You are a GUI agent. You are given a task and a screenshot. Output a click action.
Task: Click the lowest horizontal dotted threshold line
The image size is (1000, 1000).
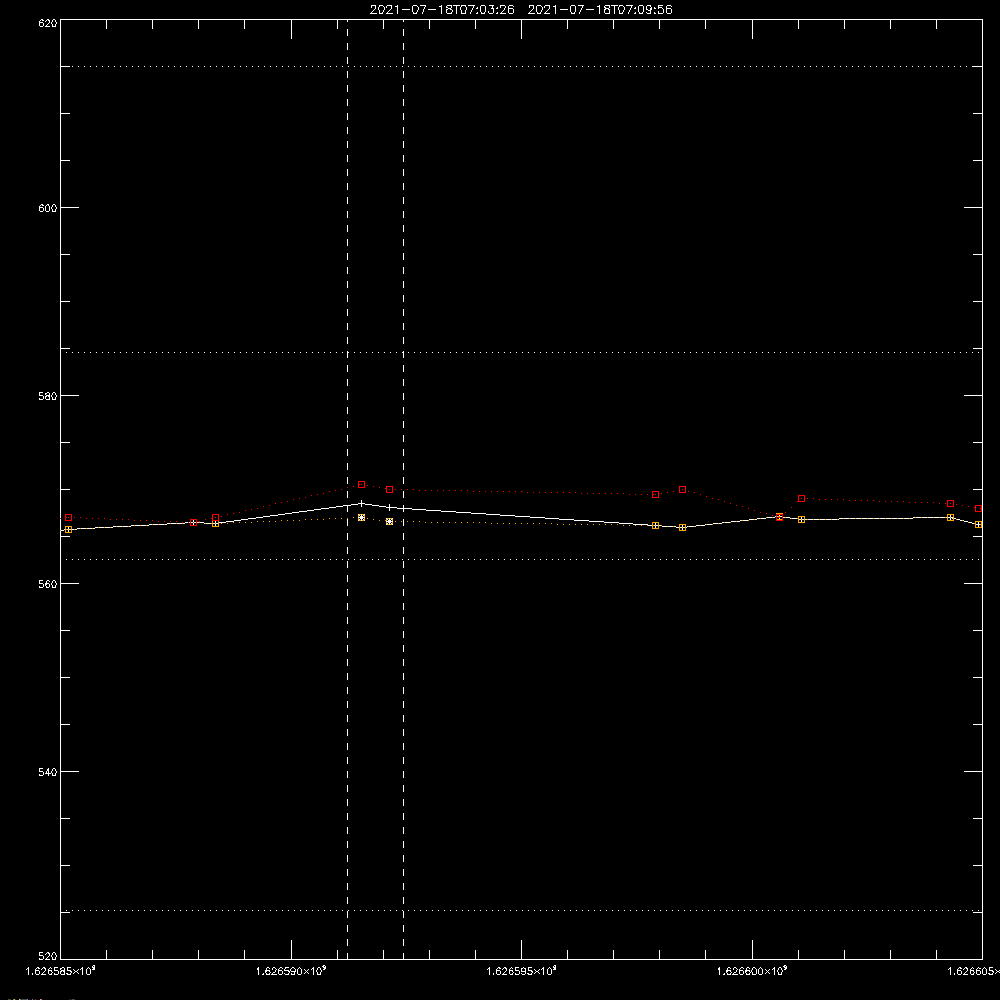tap(521, 911)
